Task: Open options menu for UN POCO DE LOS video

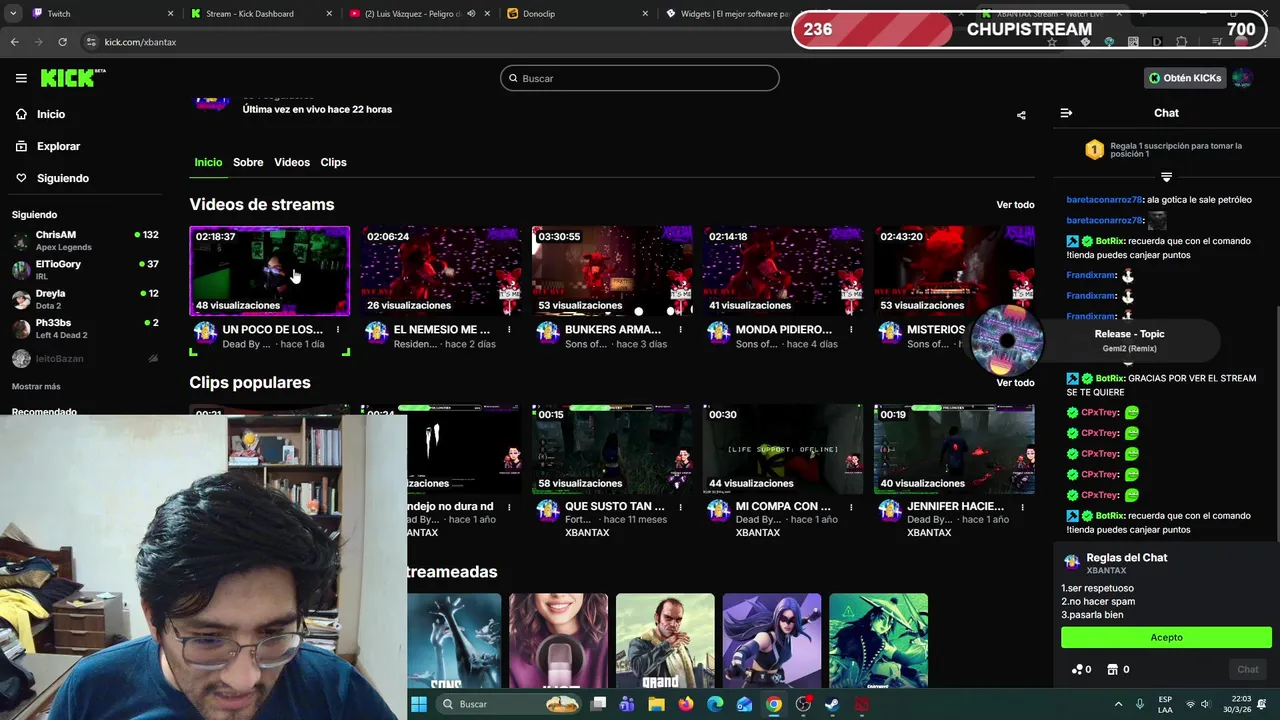Action: pos(338,329)
